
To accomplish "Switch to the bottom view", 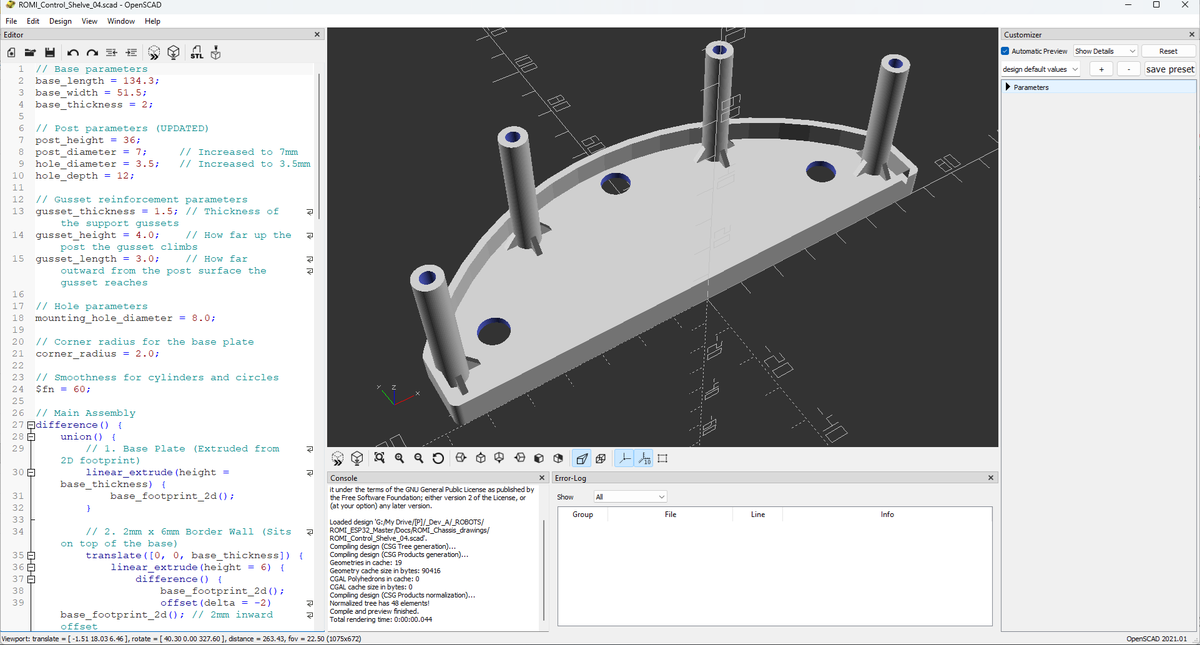I will click(x=499, y=458).
